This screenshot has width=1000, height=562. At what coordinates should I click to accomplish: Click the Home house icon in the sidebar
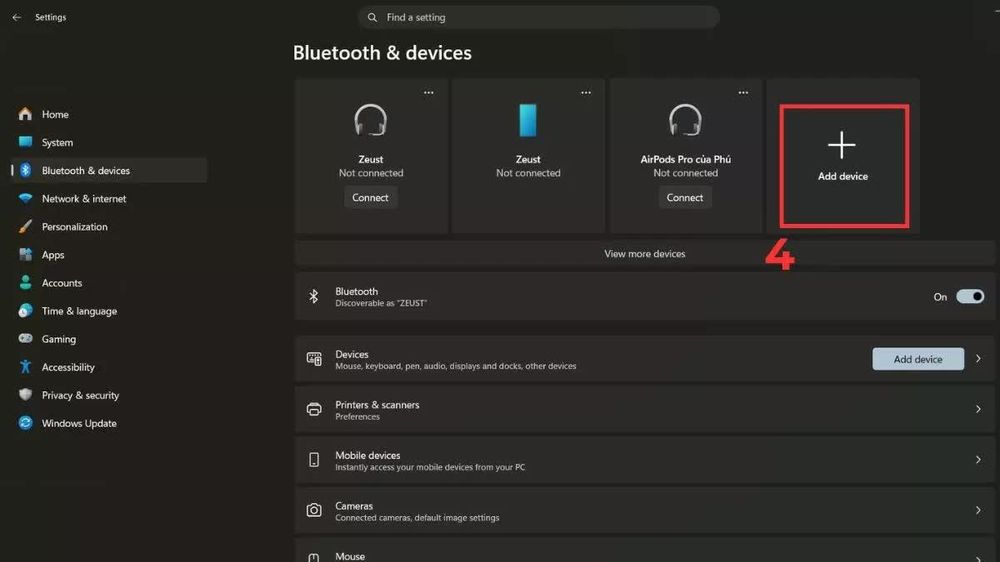coord(26,114)
